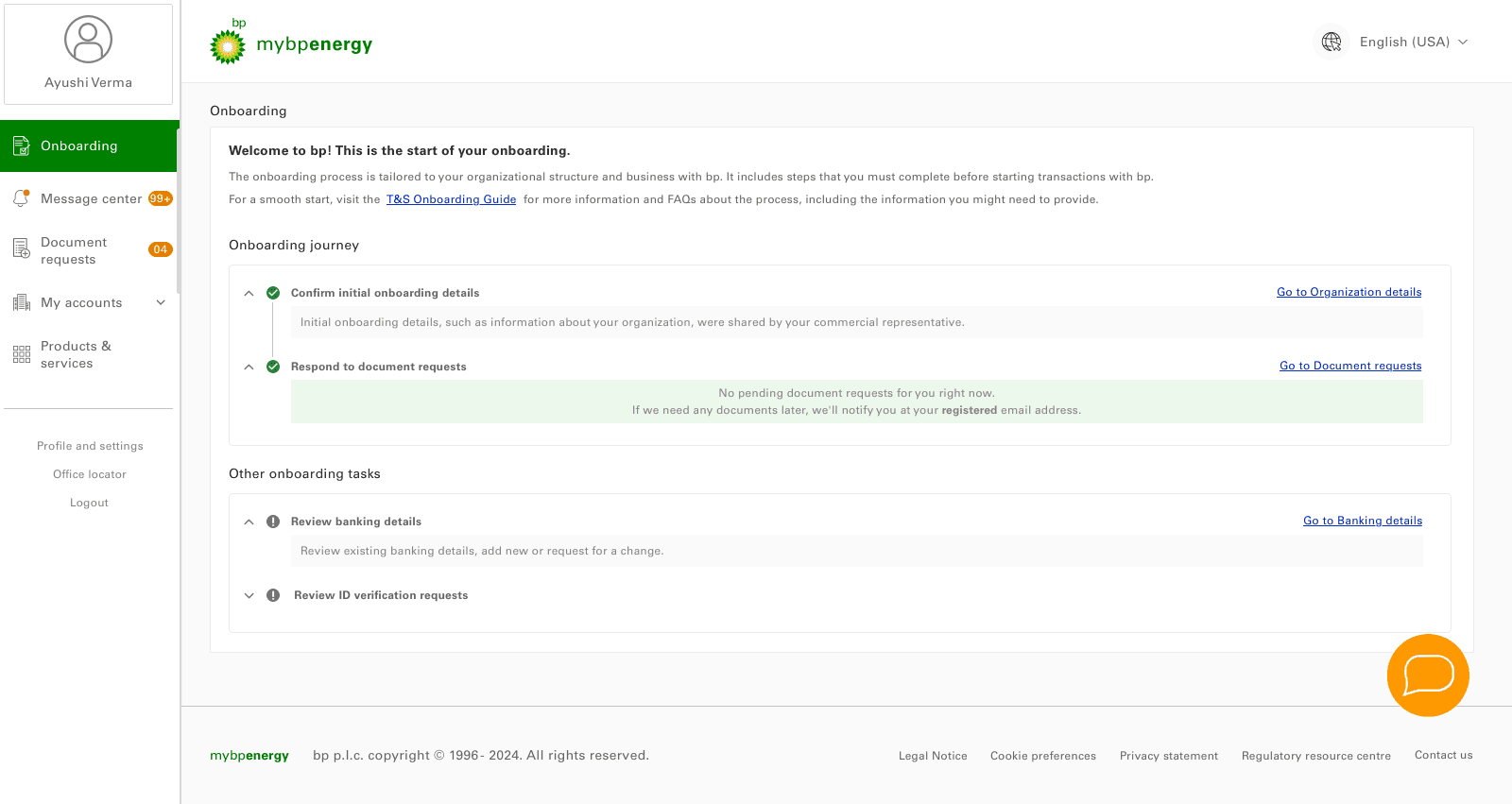Viewport: 1512px width, 804px height.
Task: Open Office locator link
Action: [x=90, y=474]
